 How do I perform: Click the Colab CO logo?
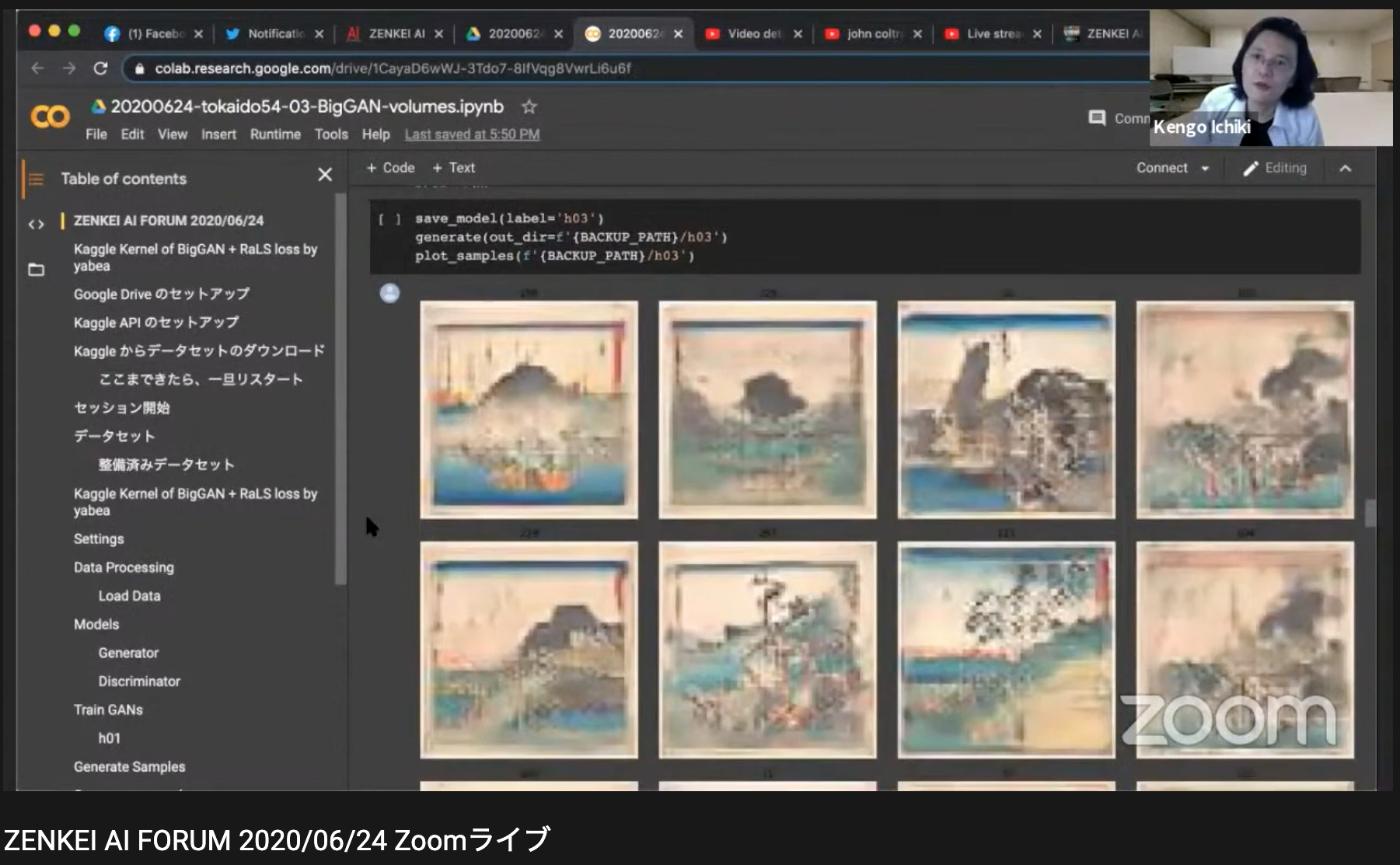(x=50, y=117)
